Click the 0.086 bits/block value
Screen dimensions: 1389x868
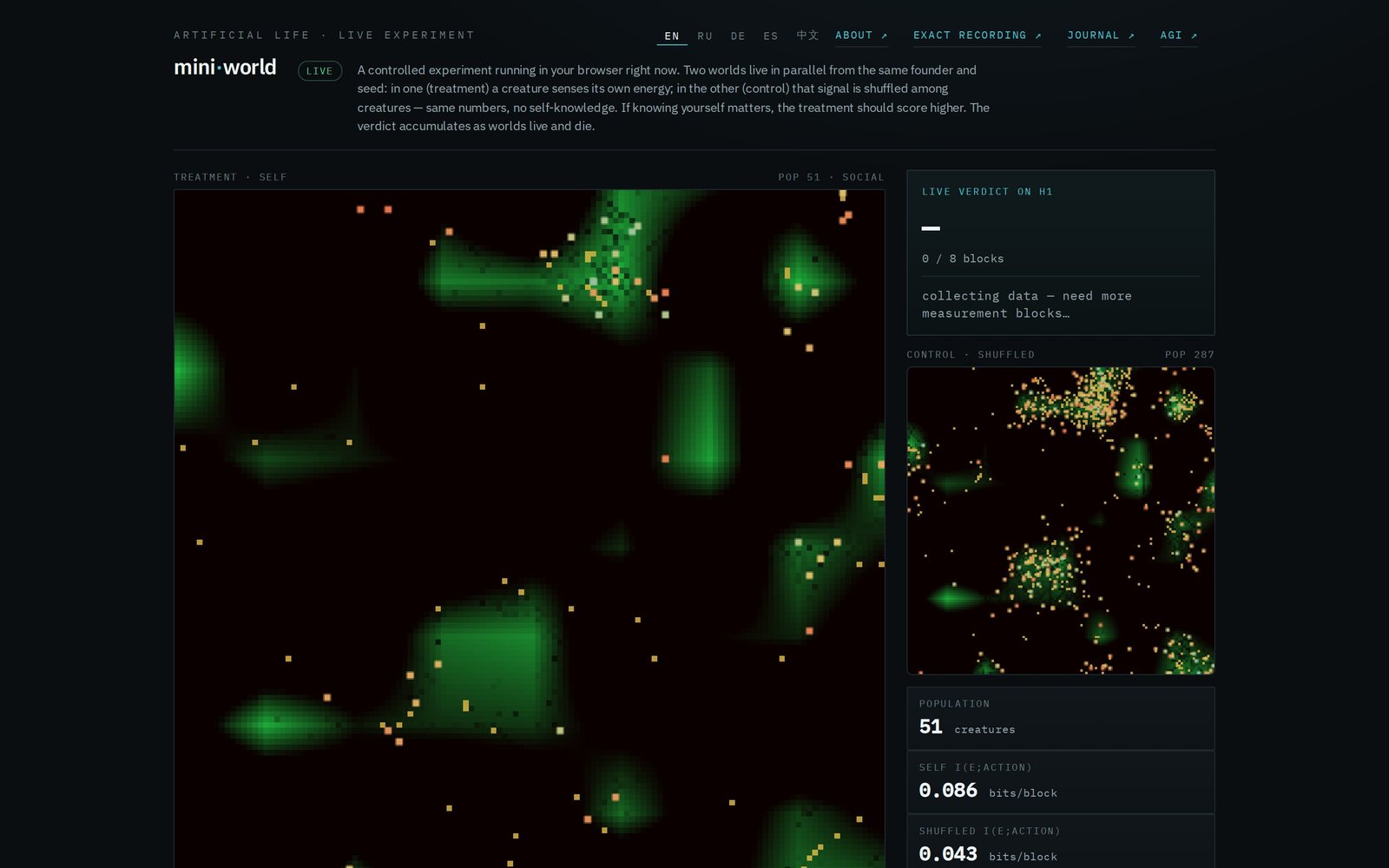[988, 791]
